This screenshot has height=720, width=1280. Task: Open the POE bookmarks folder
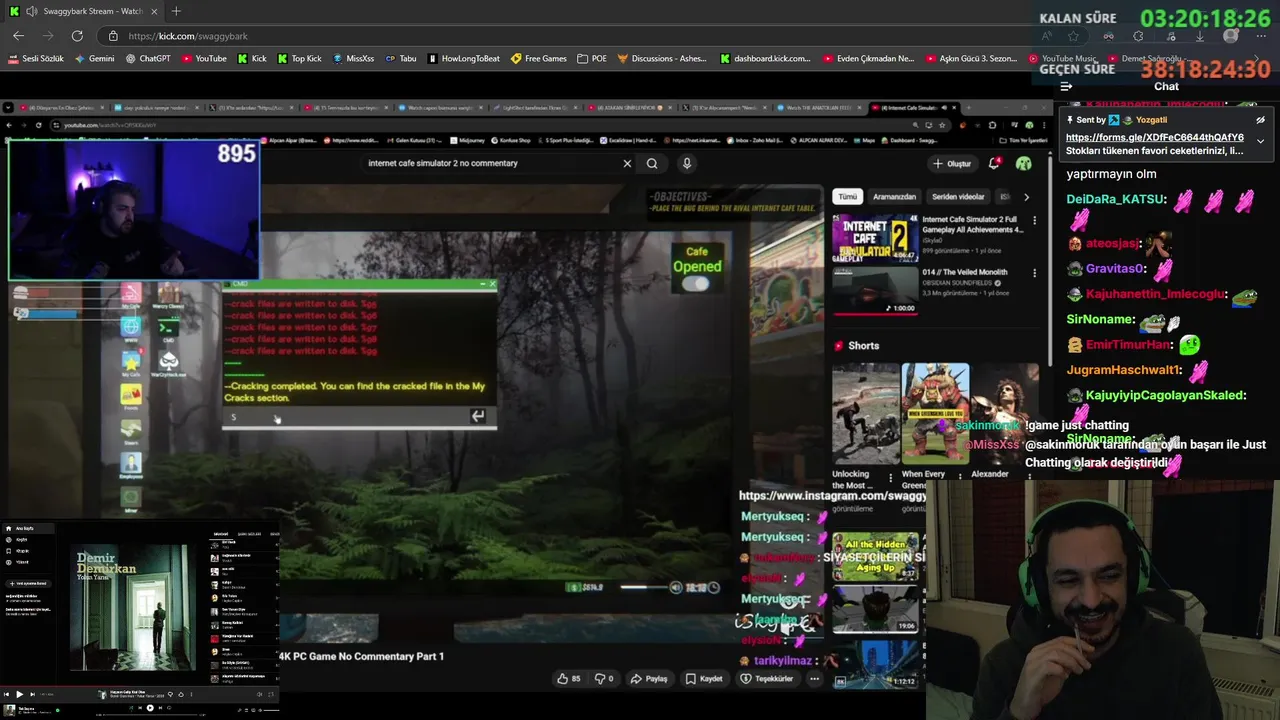[592, 59]
